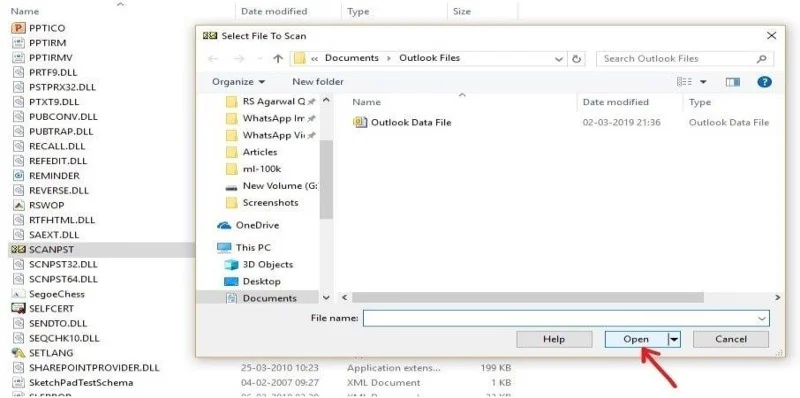Click the SETLANG file icon
Screen dimensions: 800x398
[18, 353]
